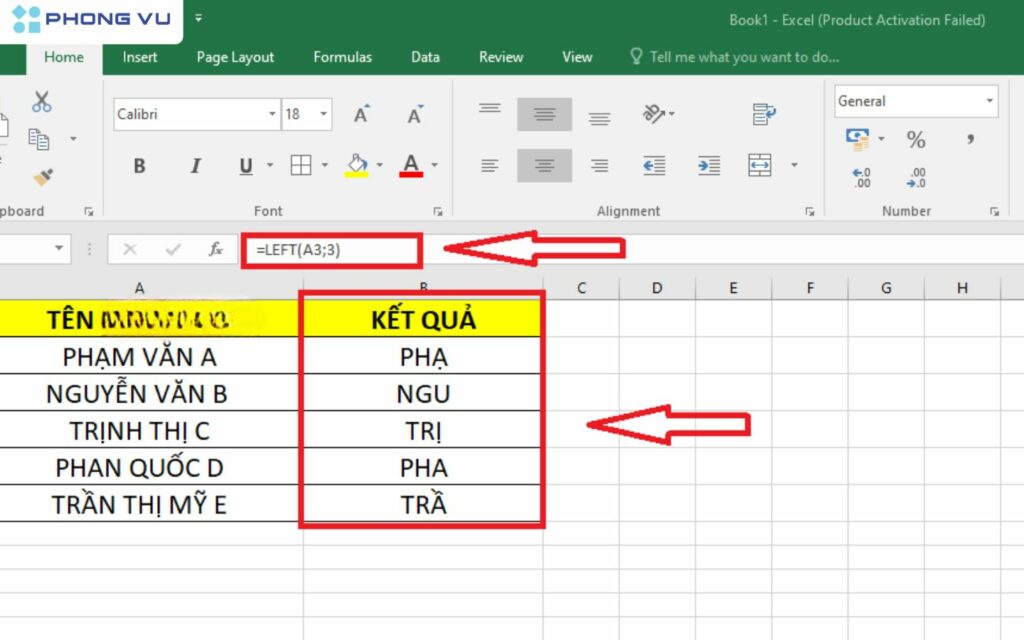Expand the General number format dropdown

[989, 101]
